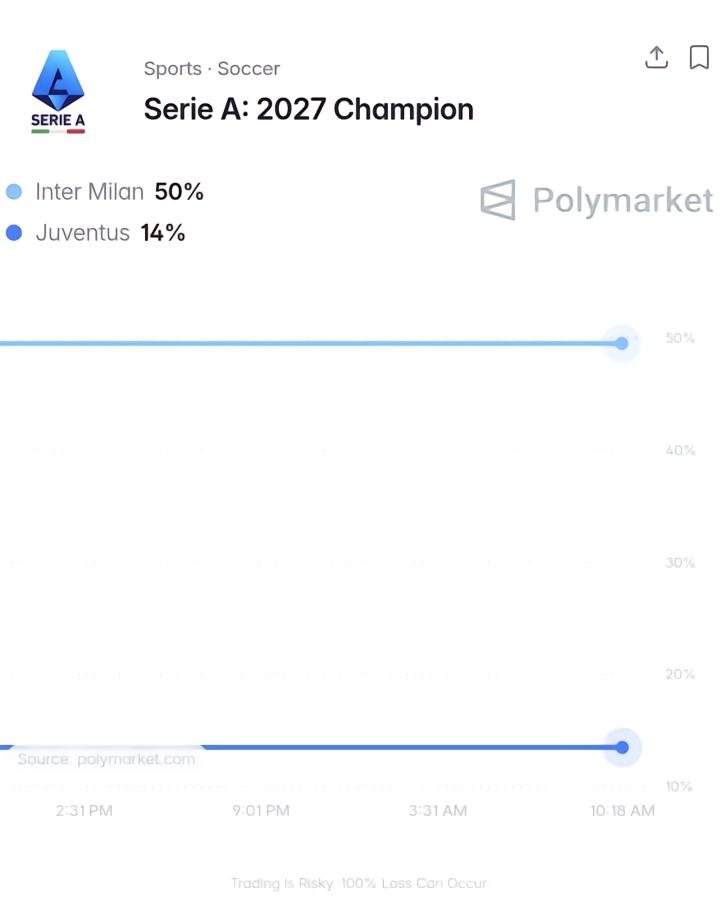Screen dimensions: 720x900
Task: Click the Polymarket wordmark text
Action: [623, 200]
